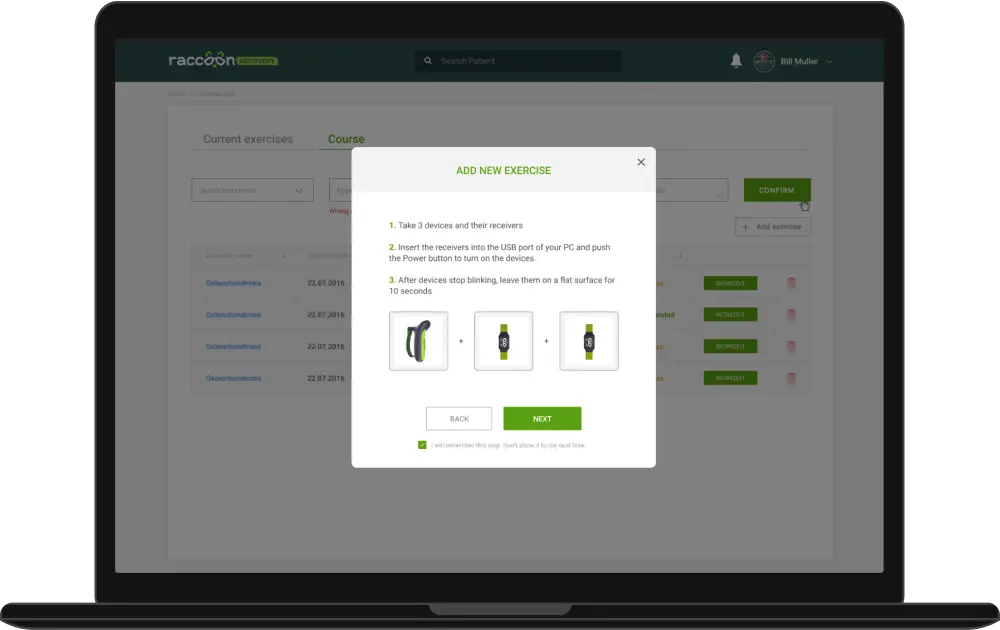Delete the first exercise with trash icon

point(791,284)
